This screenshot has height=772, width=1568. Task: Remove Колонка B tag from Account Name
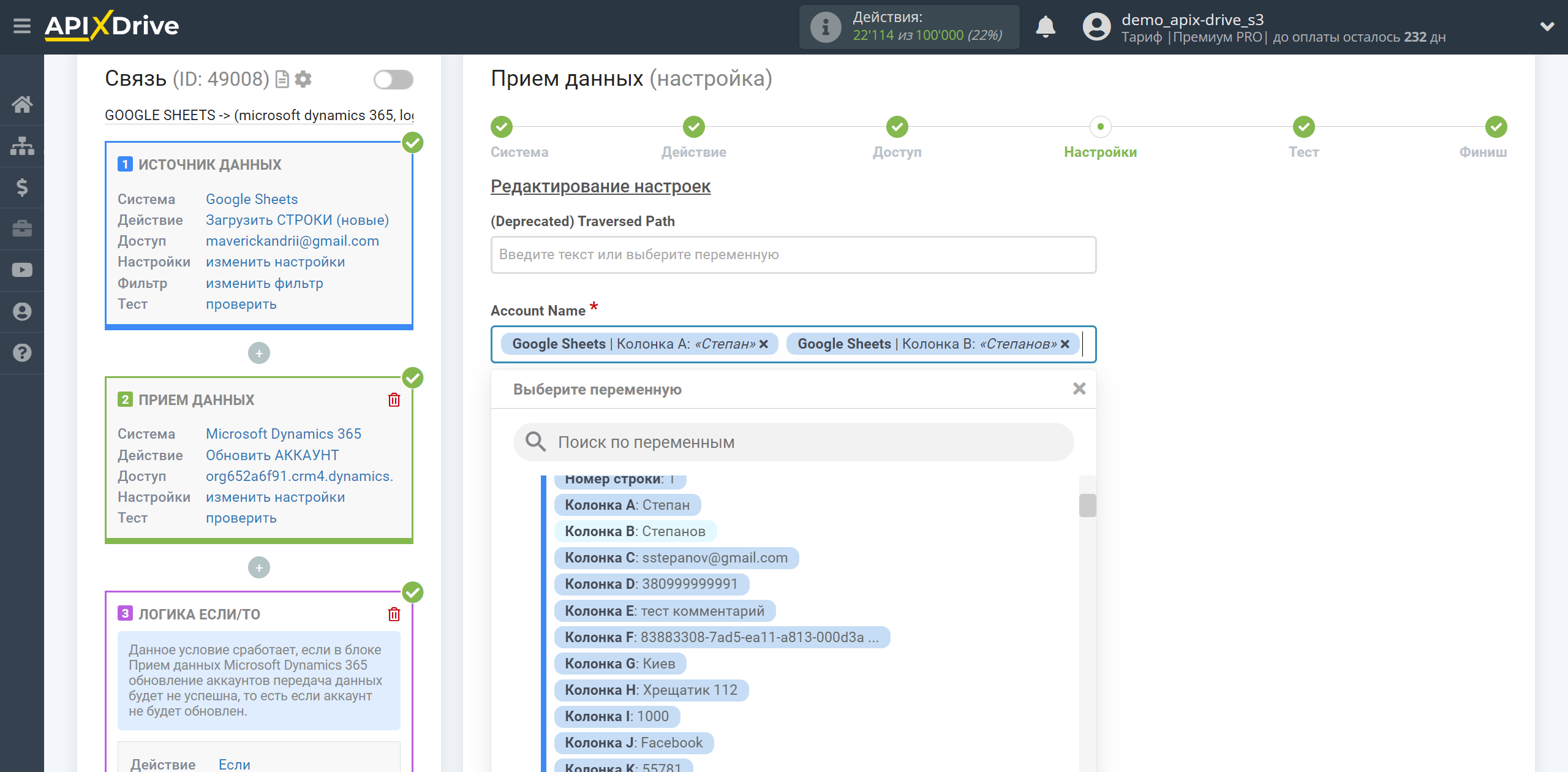tap(1065, 344)
